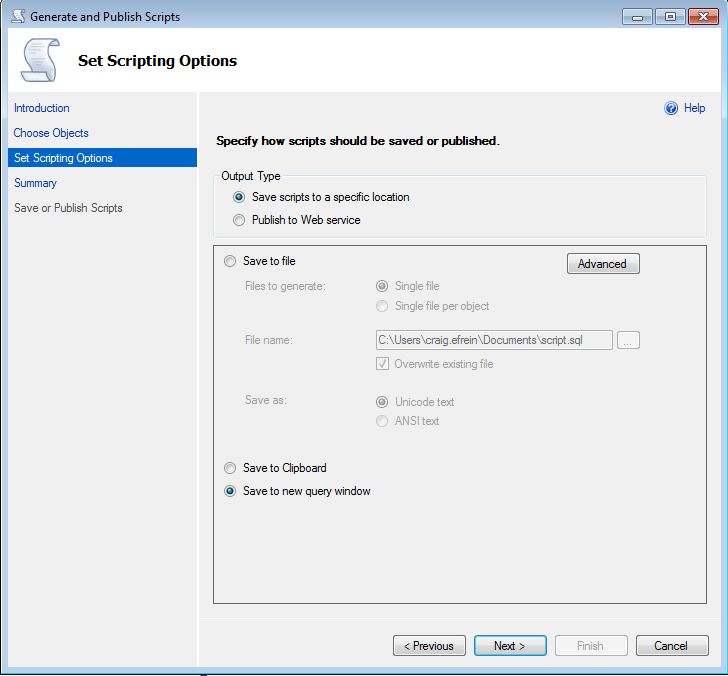Viewport: 728px width, 676px height.
Task: Click the 'Files to generate:' label
Action: [285, 286]
